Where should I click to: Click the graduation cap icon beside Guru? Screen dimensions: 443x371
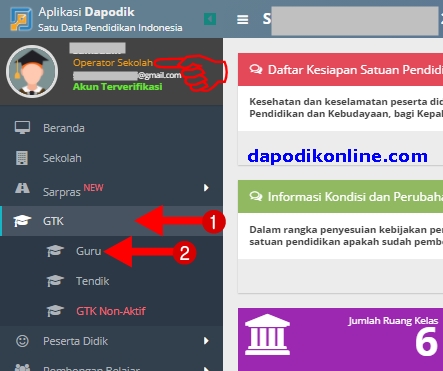[55, 251]
